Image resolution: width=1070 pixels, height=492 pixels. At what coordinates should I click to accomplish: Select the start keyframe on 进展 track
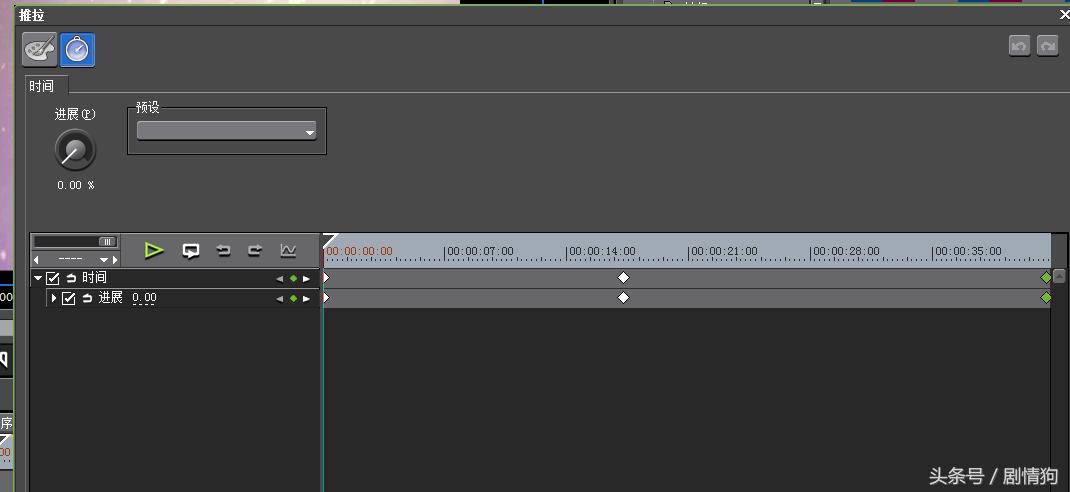pyautogui.click(x=326, y=298)
